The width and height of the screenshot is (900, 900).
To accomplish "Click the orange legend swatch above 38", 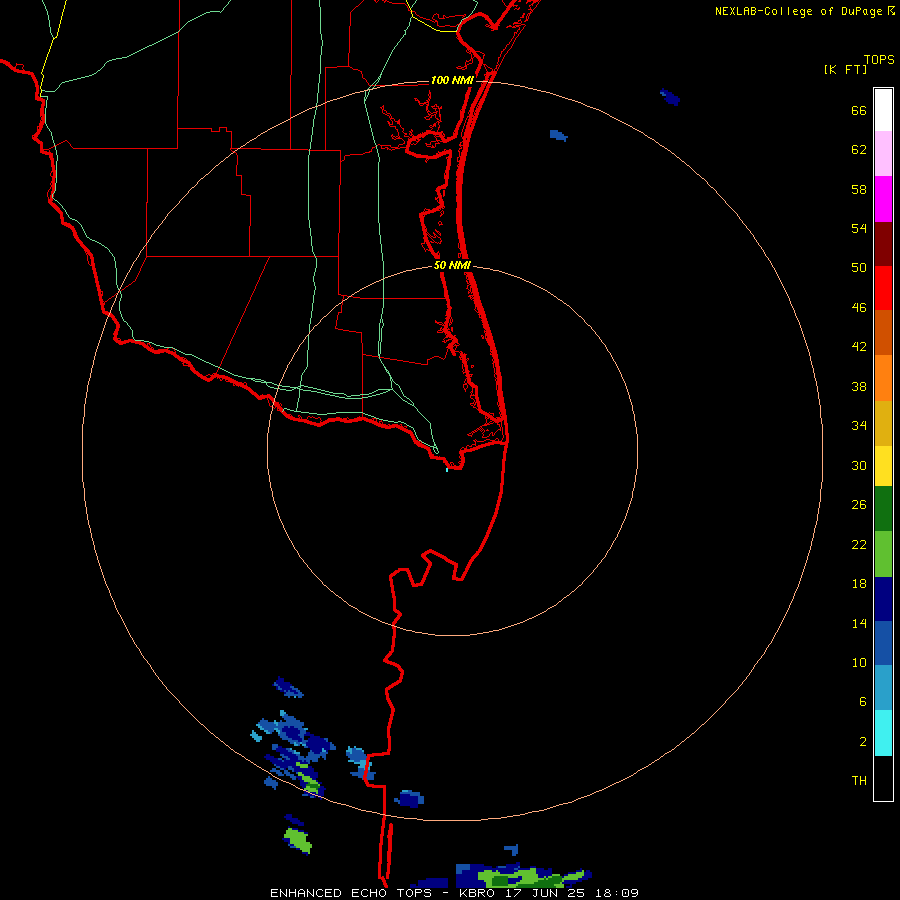I will [883, 378].
